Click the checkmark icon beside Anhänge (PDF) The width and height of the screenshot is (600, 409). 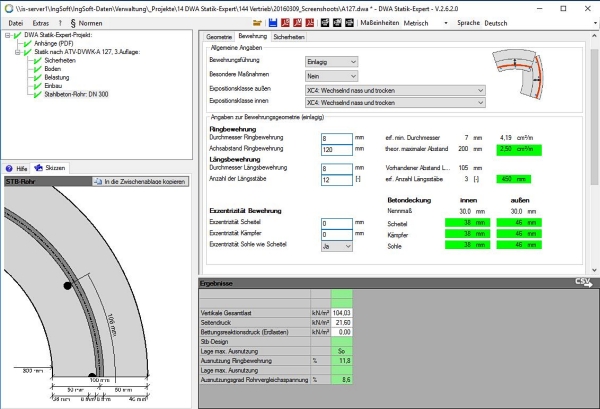tap(26, 42)
